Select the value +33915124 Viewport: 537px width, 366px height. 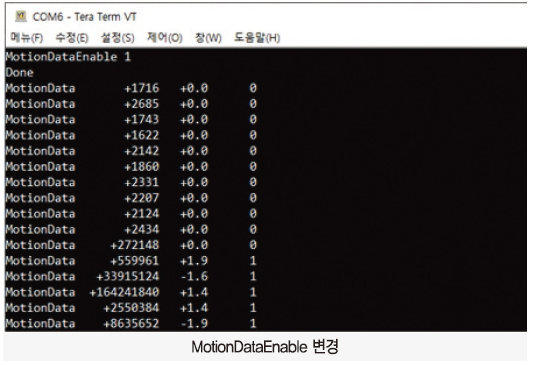[x=128, y=276]
